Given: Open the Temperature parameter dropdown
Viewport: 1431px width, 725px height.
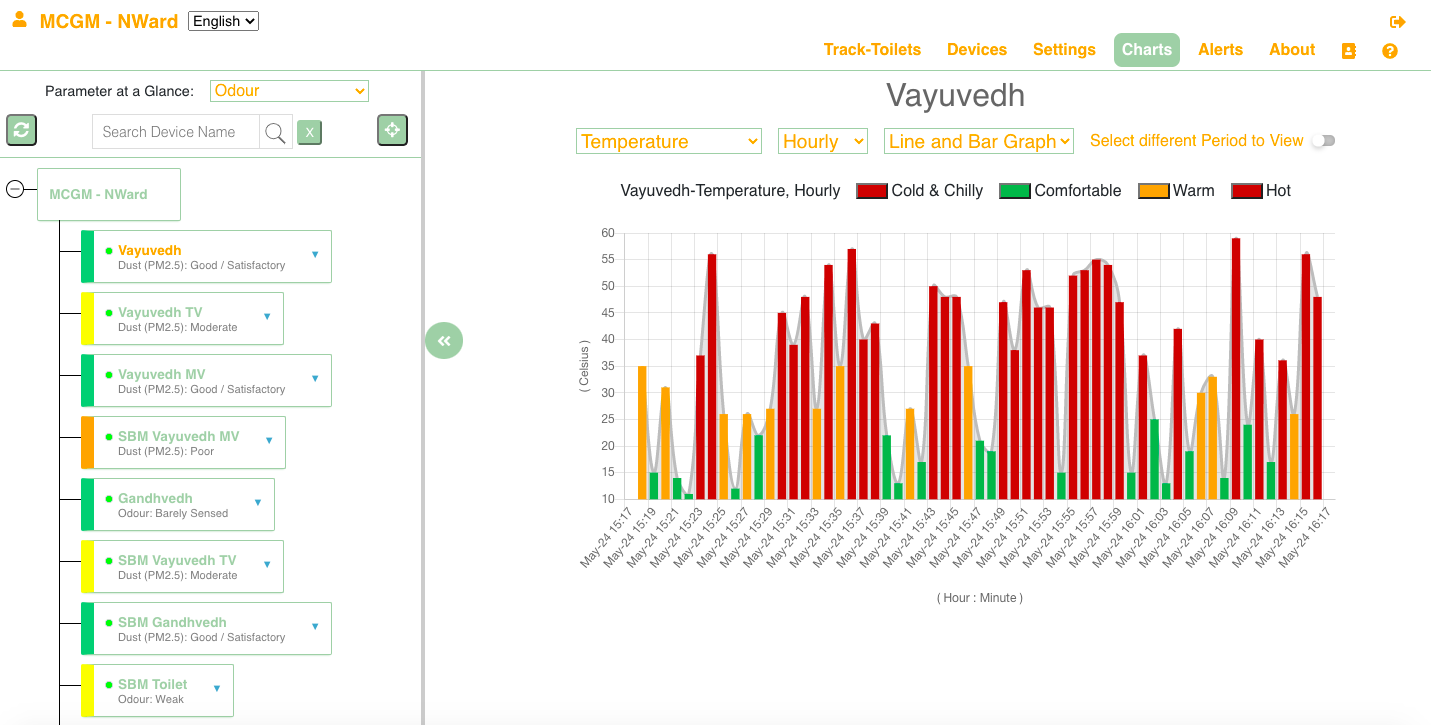Looking at the screenshot, I should coord(669,141).
